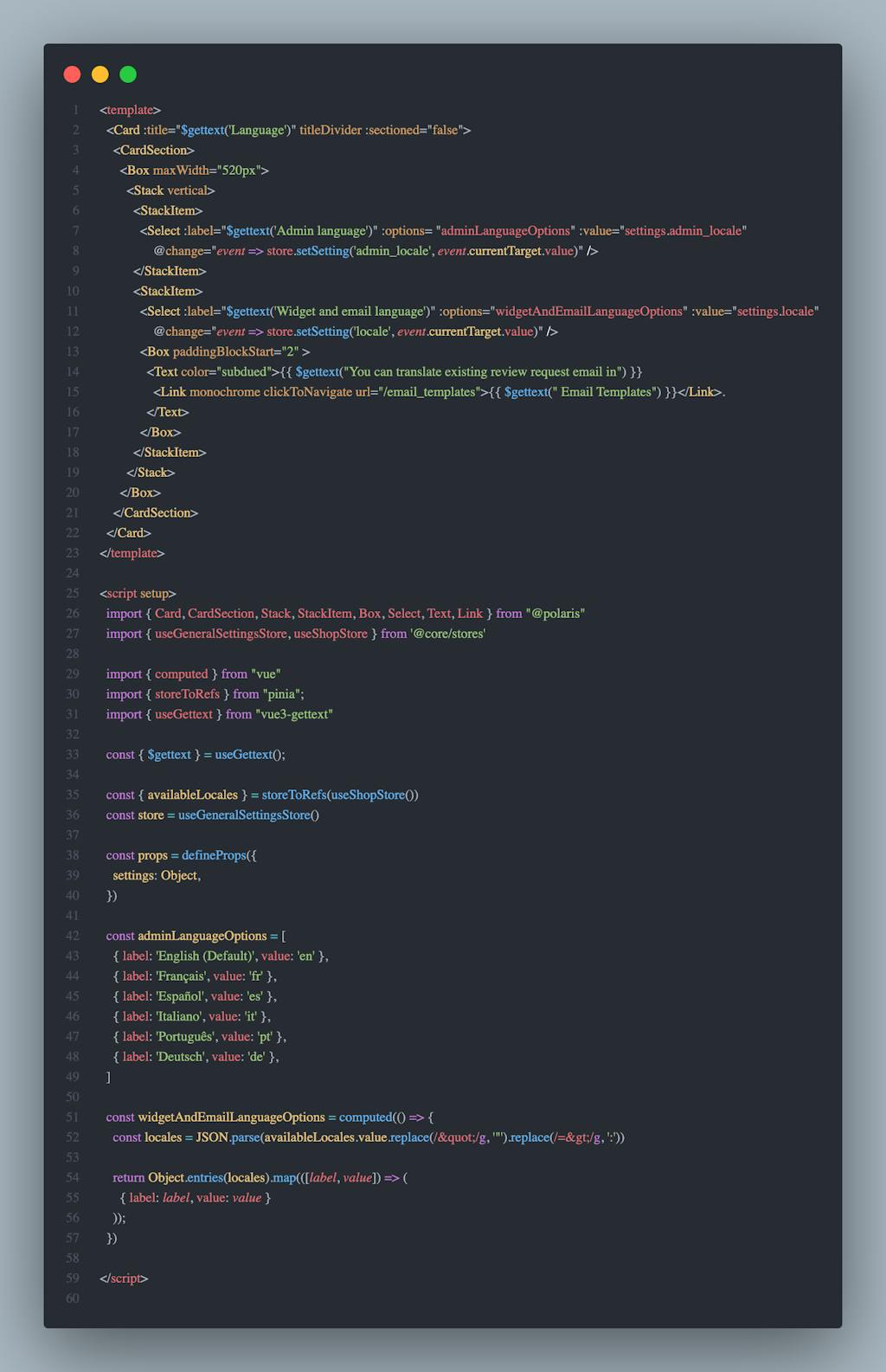Select line number 25 in the gutter
Image resolution: width=886 pixels, height=1372 pixels.
tap(73, 594)
